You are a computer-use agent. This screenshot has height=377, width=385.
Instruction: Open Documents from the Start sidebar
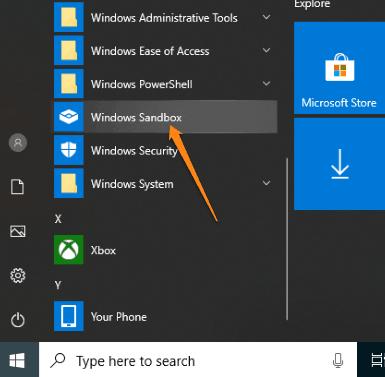click(18, 186)
